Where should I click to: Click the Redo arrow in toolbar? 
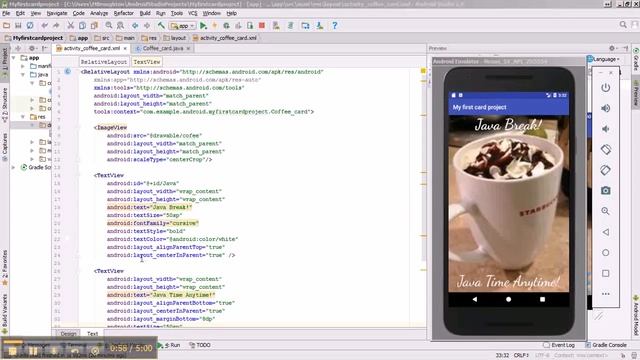56,25
